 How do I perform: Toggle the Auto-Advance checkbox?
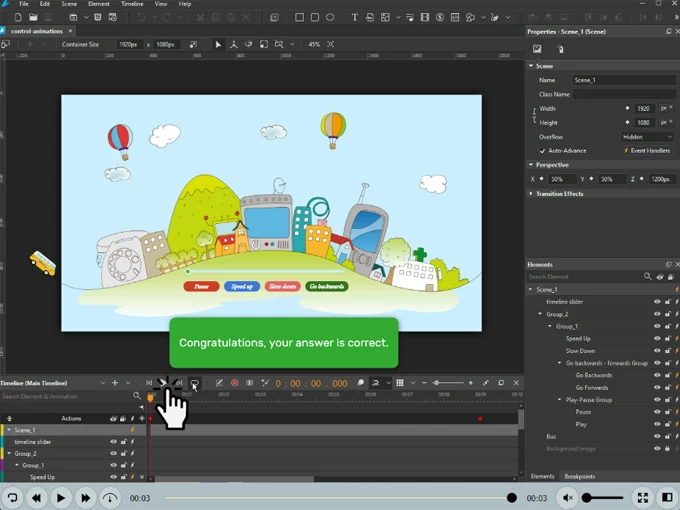(543, 151)
